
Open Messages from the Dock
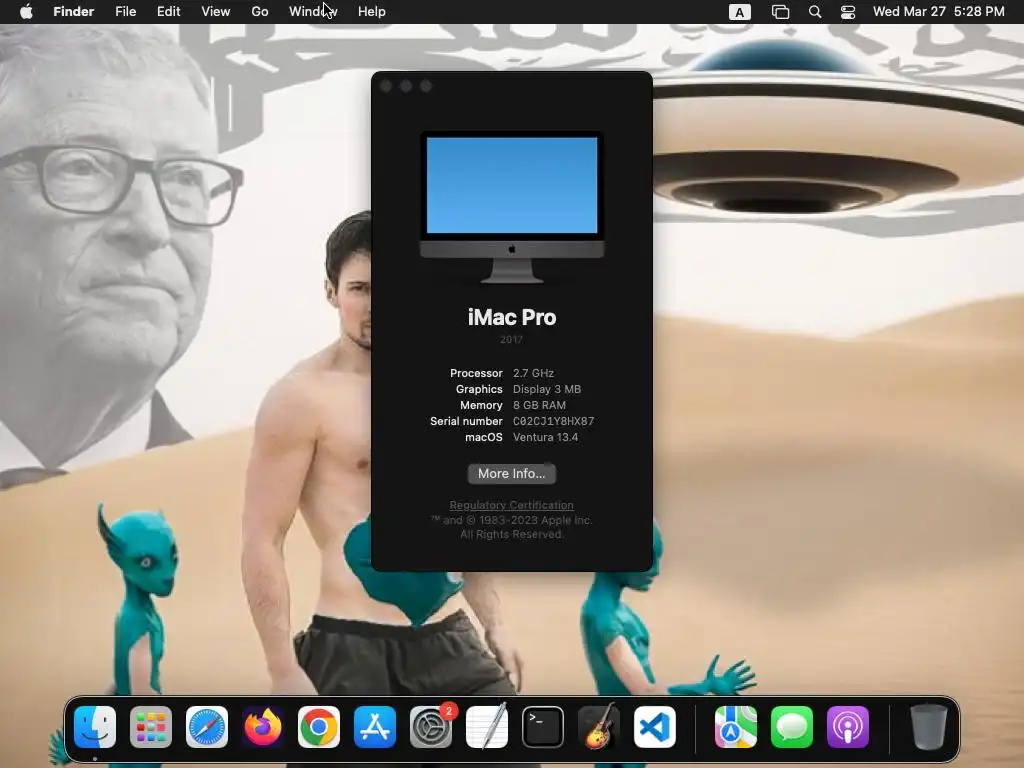792,727
